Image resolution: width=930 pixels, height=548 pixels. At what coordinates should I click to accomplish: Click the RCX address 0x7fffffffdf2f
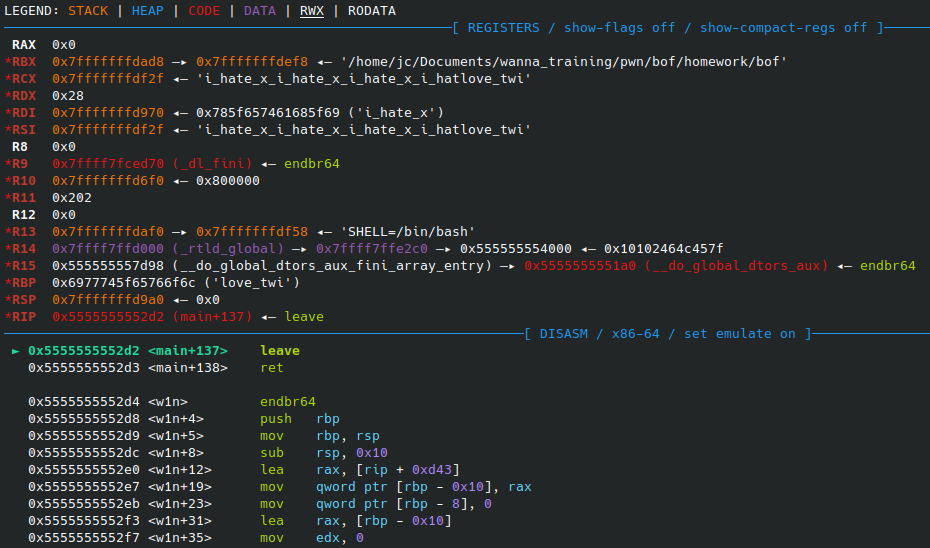tap(108, 79)
